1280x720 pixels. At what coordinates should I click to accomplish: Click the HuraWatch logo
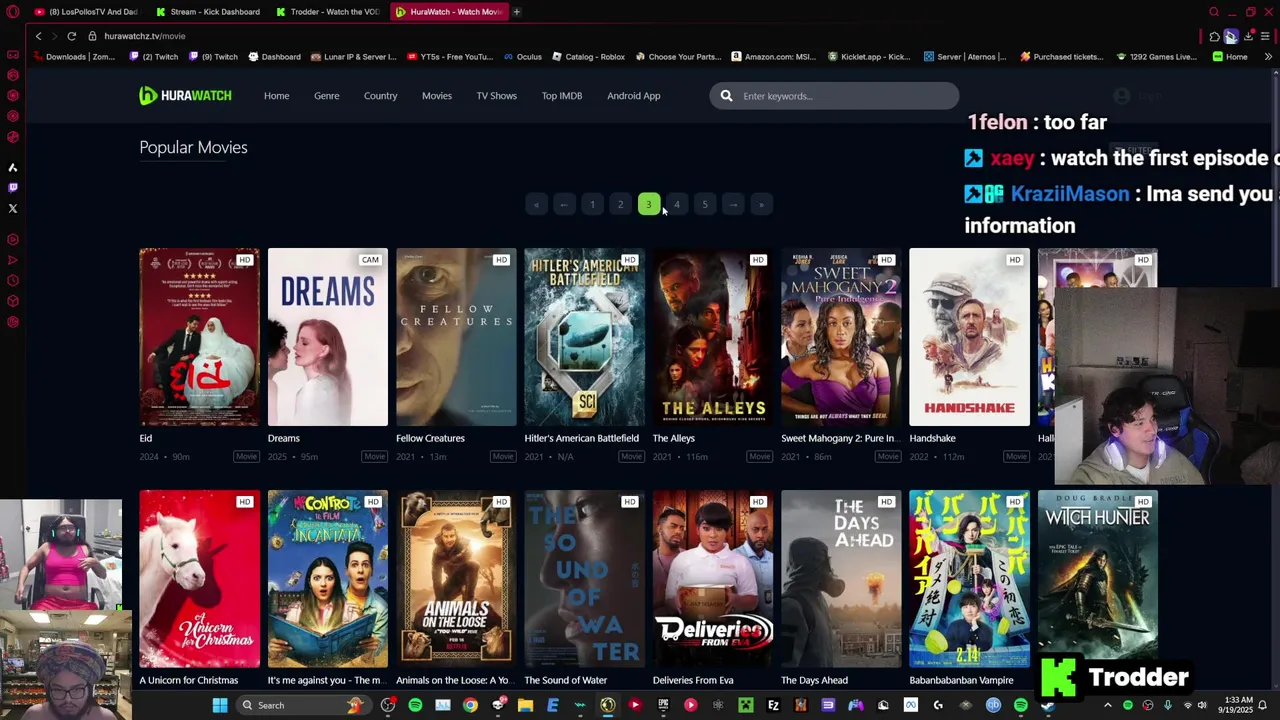tap(185, 96)
